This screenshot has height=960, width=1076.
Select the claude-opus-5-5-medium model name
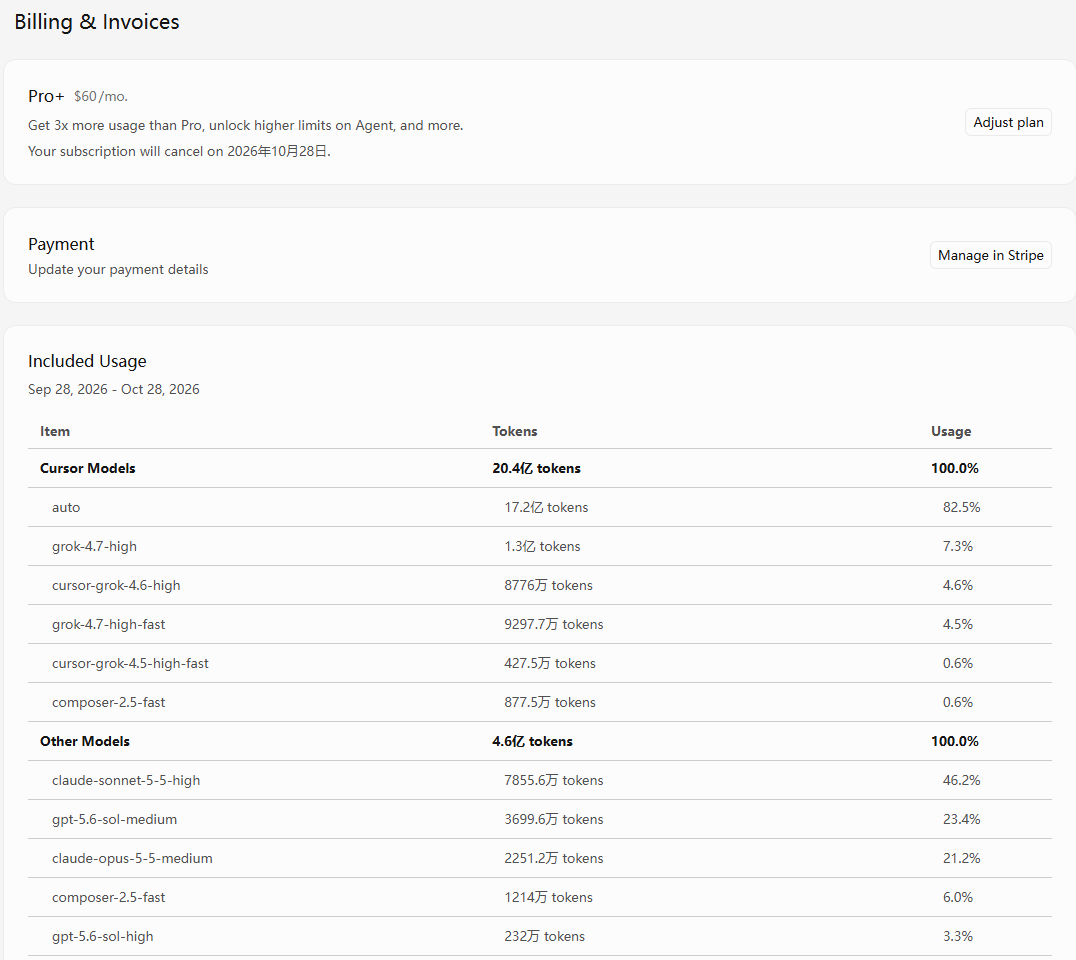pos(132,858)
